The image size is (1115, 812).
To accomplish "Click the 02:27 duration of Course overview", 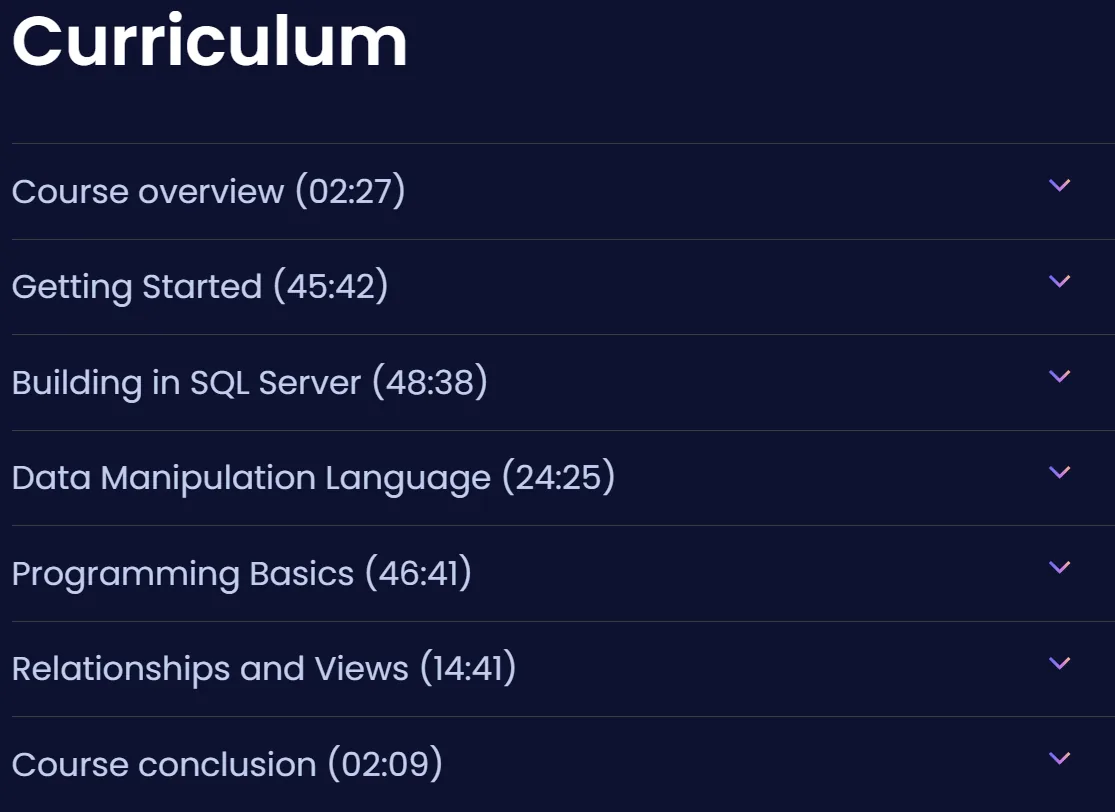I will (351, 191).
